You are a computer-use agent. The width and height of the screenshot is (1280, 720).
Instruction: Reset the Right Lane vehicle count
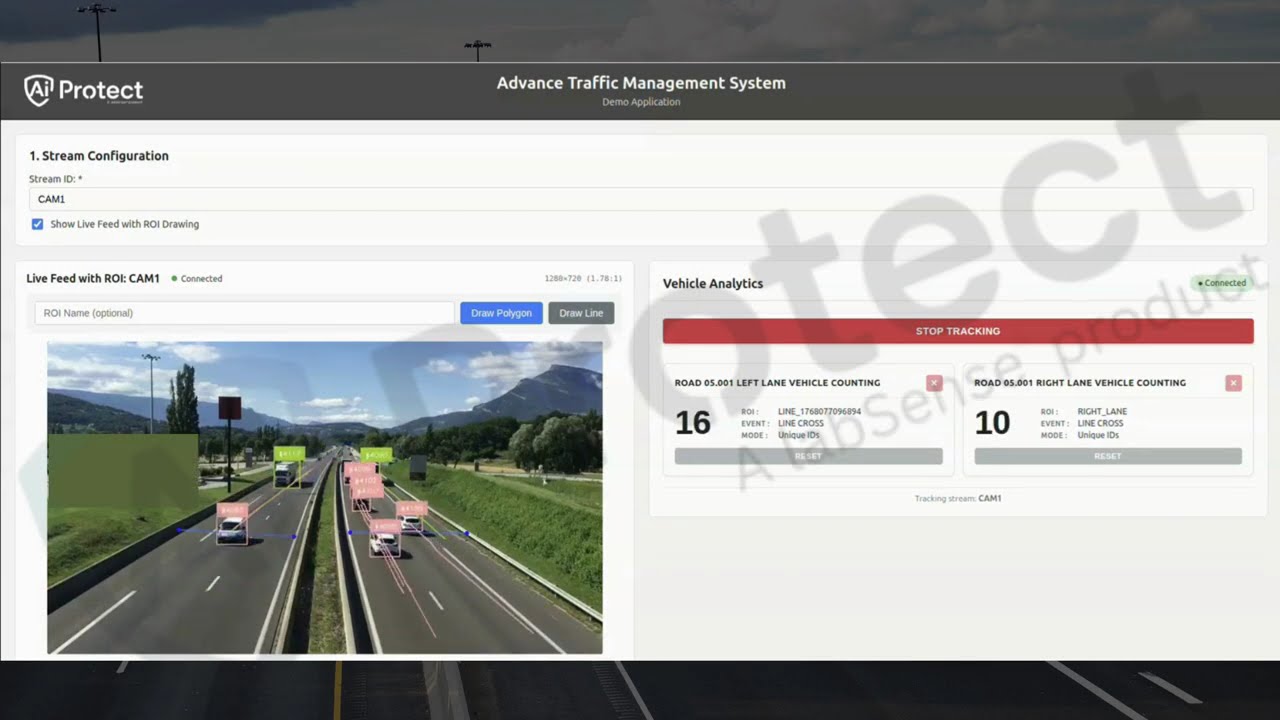click(1108, 456)
